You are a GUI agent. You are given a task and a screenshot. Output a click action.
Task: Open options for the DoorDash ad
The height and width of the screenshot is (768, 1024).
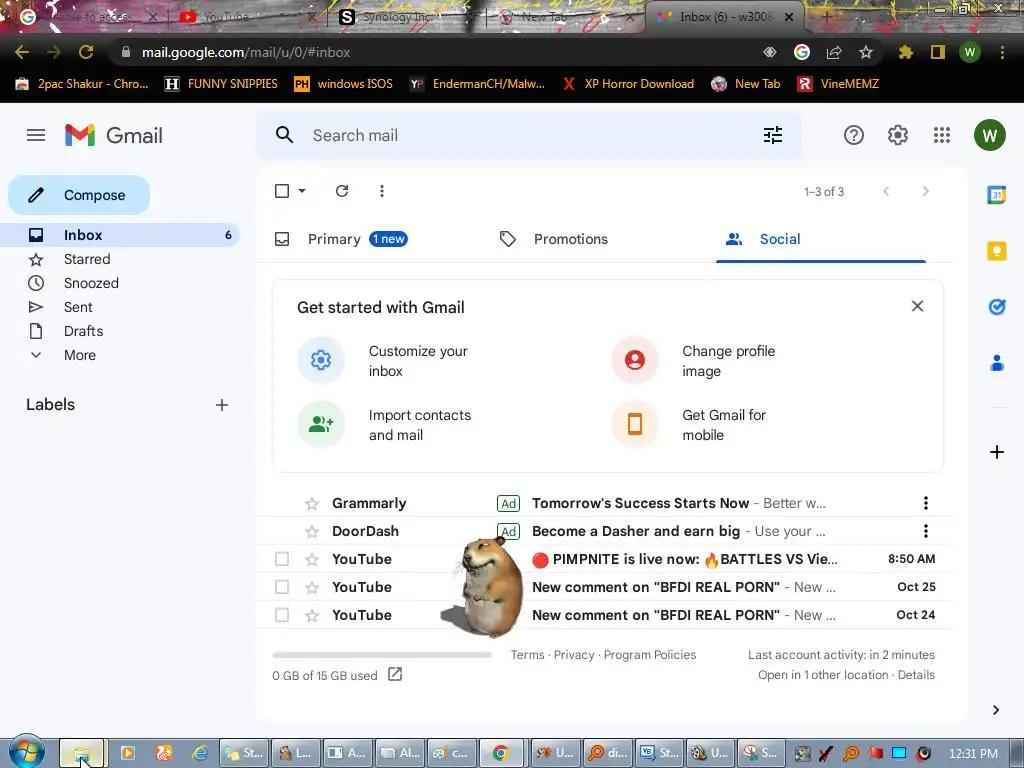(x=925, y=531)
